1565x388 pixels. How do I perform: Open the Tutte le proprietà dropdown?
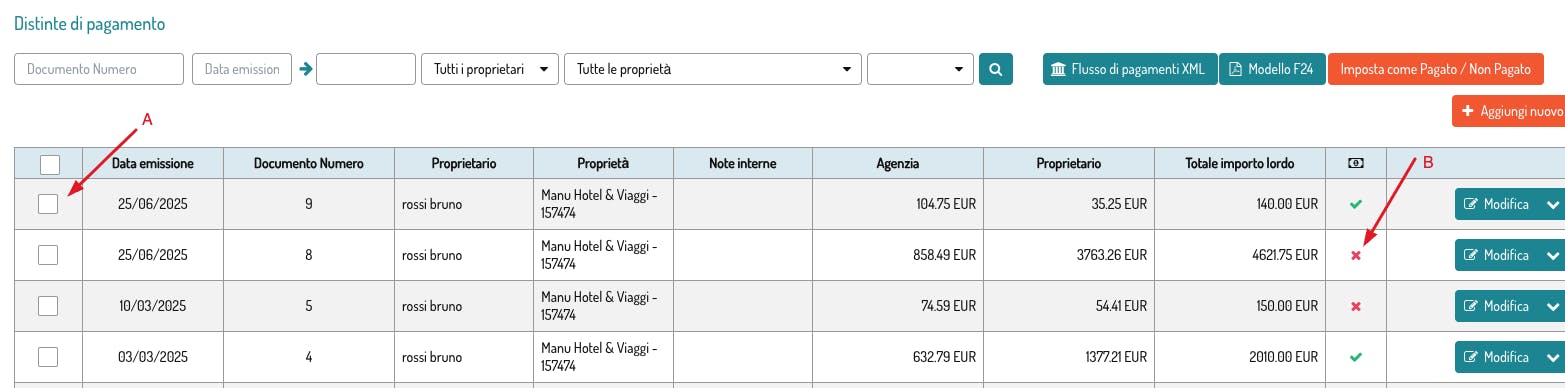click(713, 69)
